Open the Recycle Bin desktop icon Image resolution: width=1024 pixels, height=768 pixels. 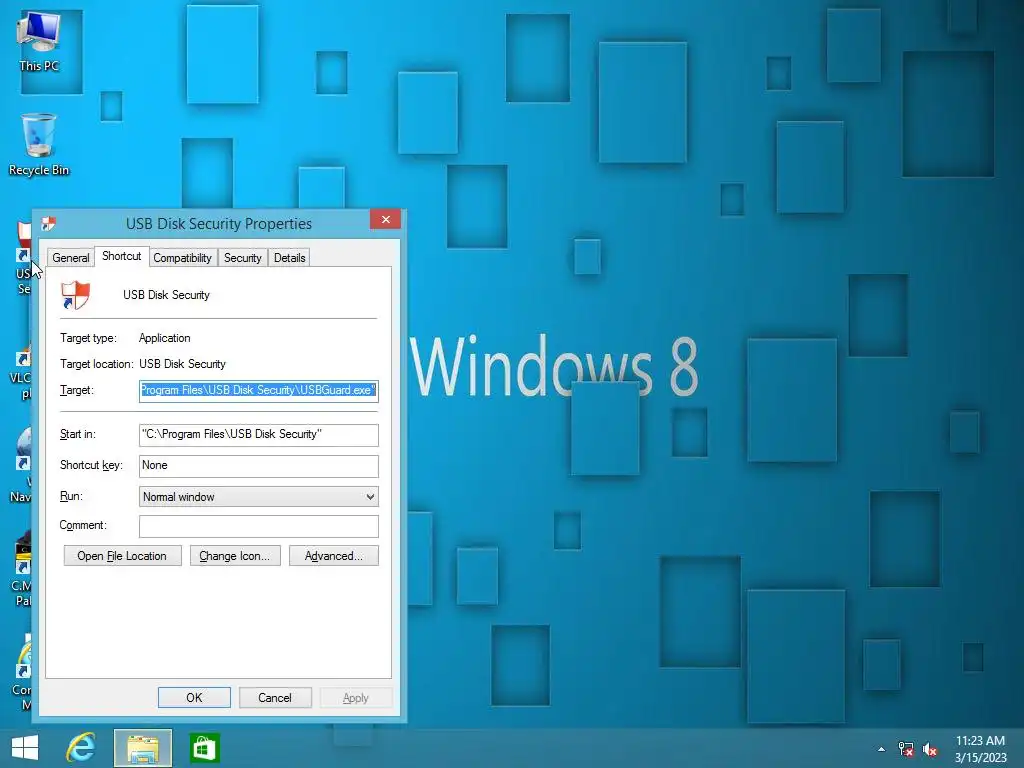(39, 145)
